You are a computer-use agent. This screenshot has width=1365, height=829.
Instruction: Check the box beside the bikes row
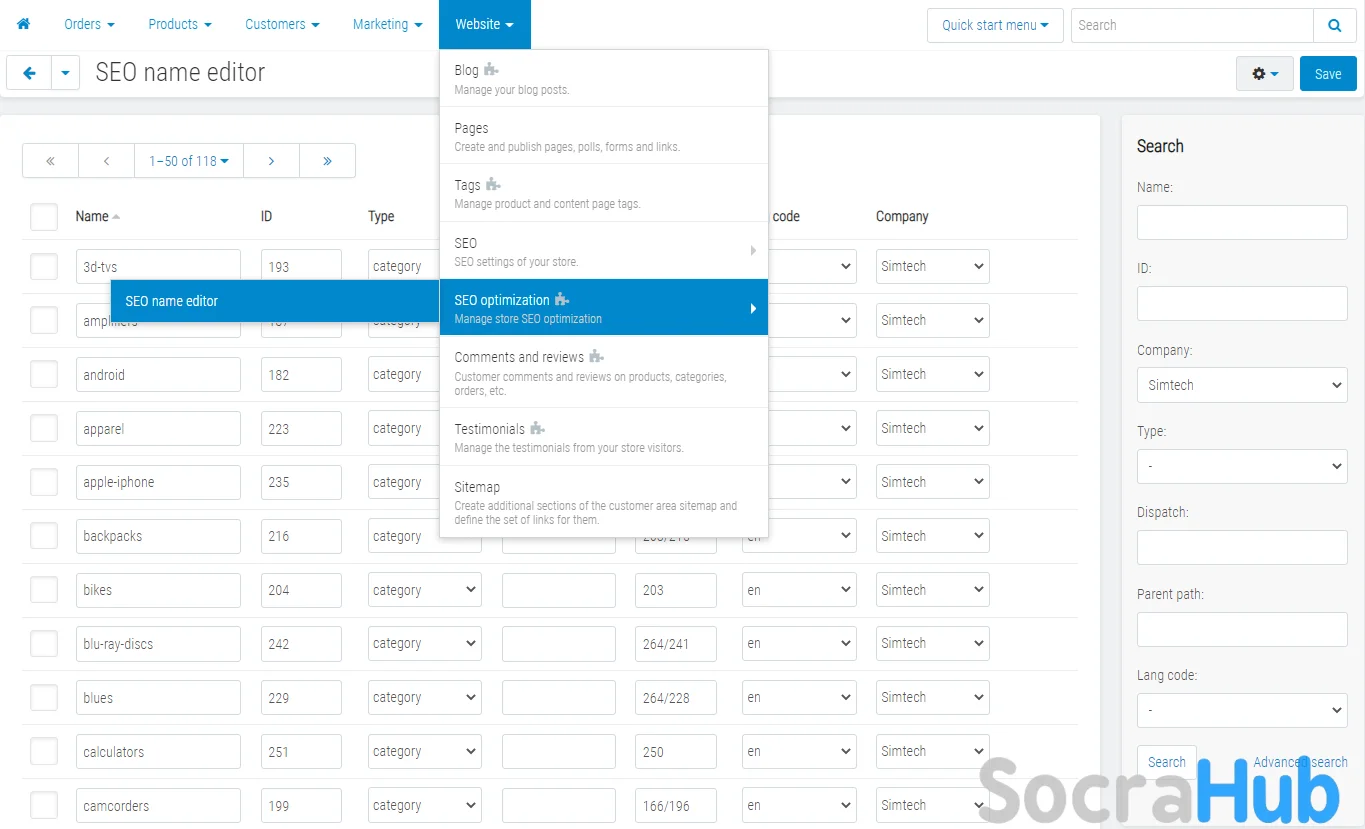[x=44, y=590]
